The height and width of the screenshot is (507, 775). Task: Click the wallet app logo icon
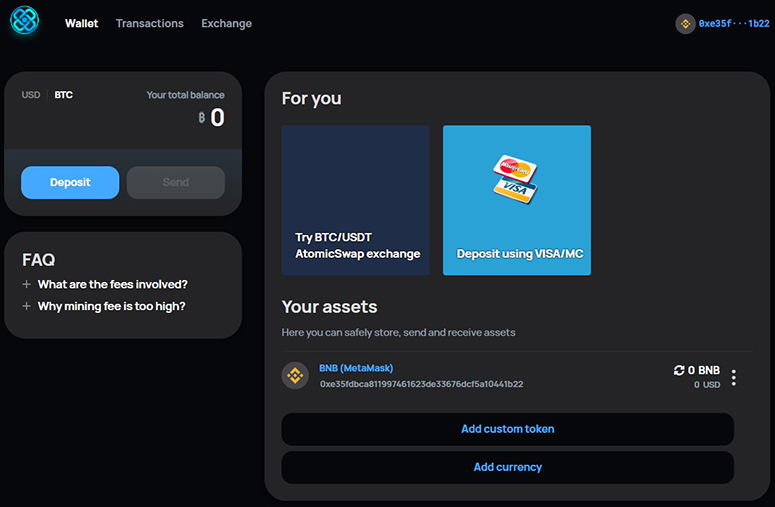point(25,20)
